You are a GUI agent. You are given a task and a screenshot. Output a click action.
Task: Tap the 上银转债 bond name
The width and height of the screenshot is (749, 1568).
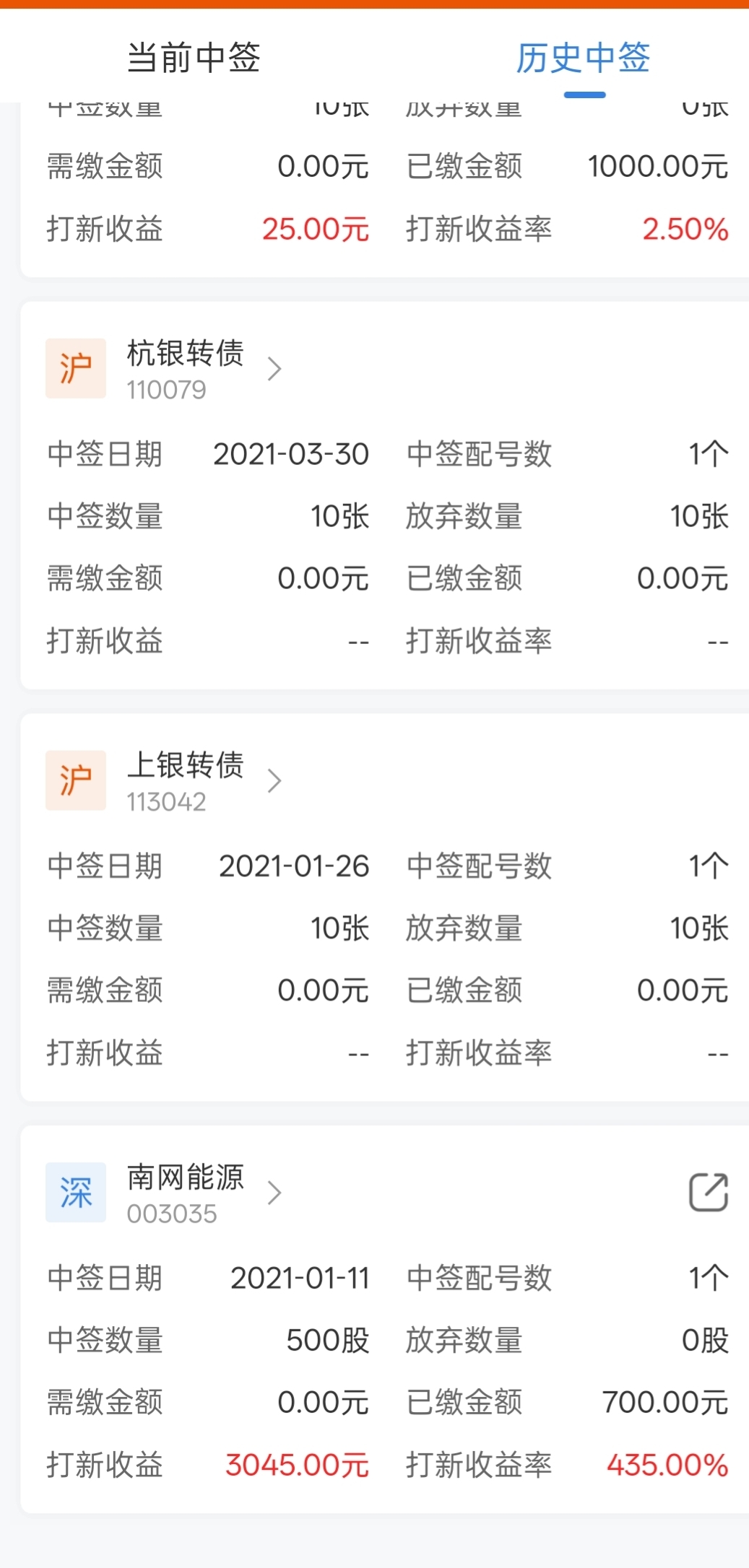(186, 765)
